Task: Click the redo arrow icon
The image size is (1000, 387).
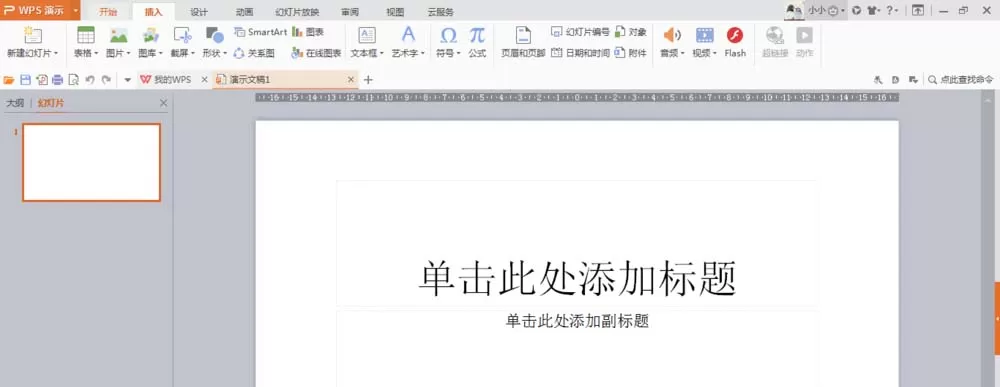Action: (x=106, y=80)
